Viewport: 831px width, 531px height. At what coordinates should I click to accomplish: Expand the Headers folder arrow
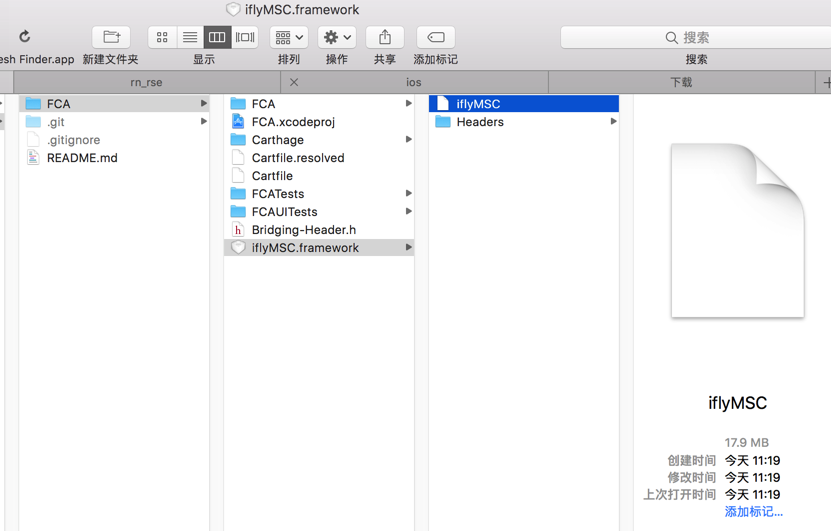coord(613,121)
